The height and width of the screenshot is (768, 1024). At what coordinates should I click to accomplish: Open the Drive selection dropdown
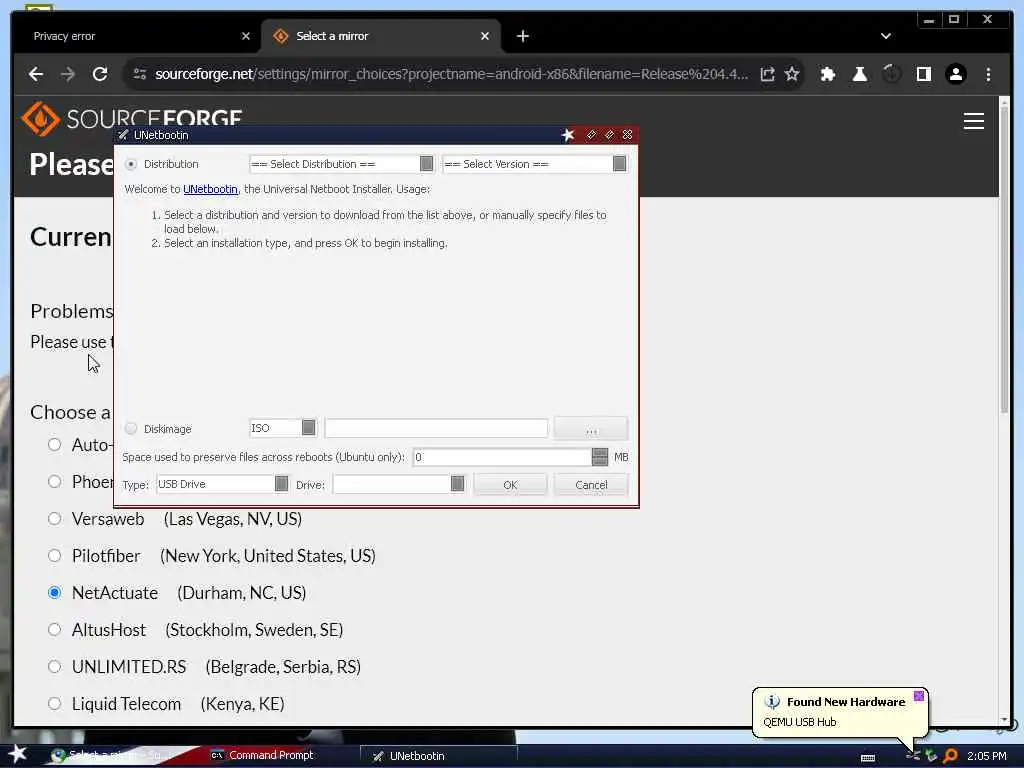[x=399, y=484]
